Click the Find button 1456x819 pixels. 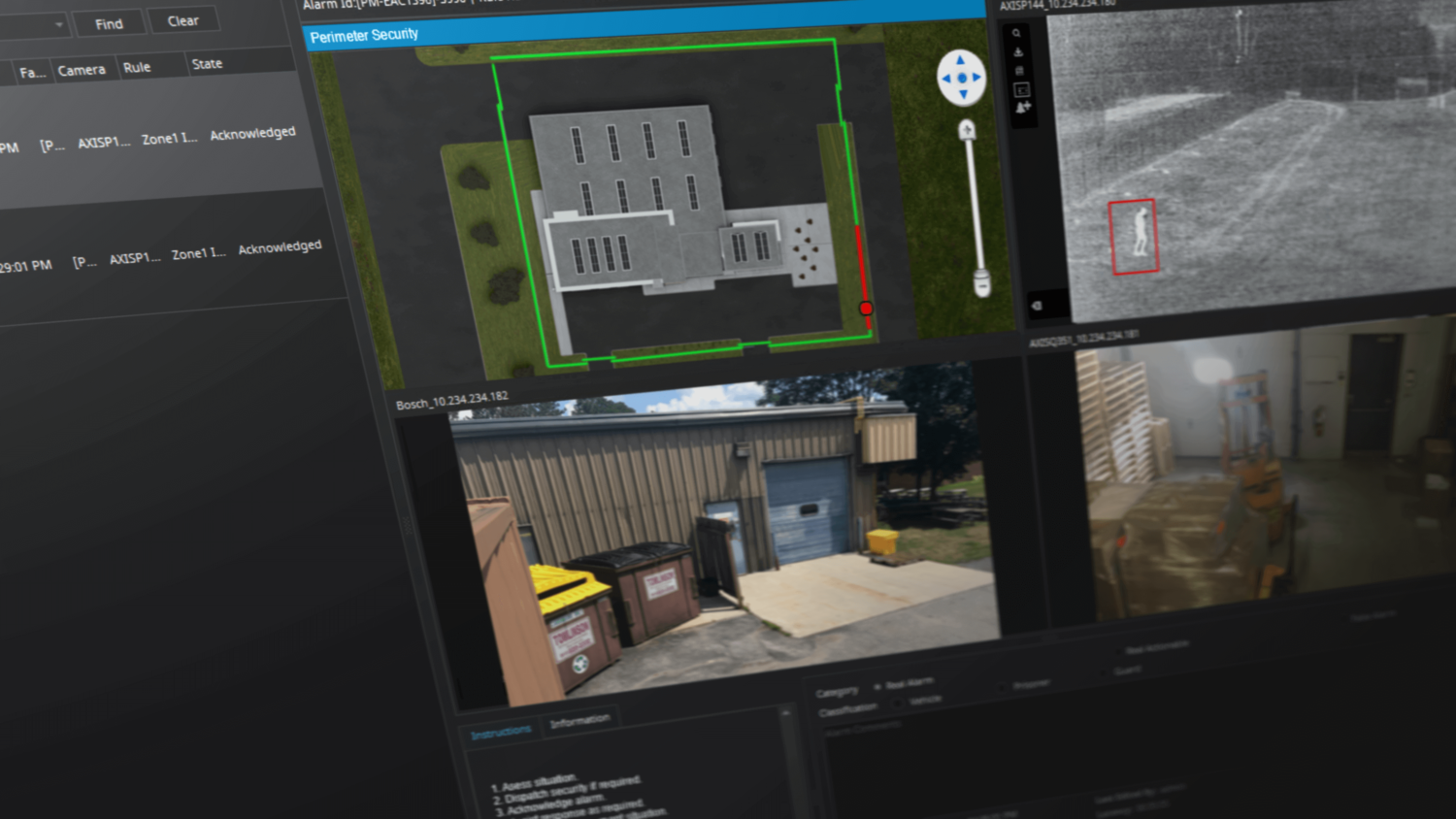(x=109, y=23)
